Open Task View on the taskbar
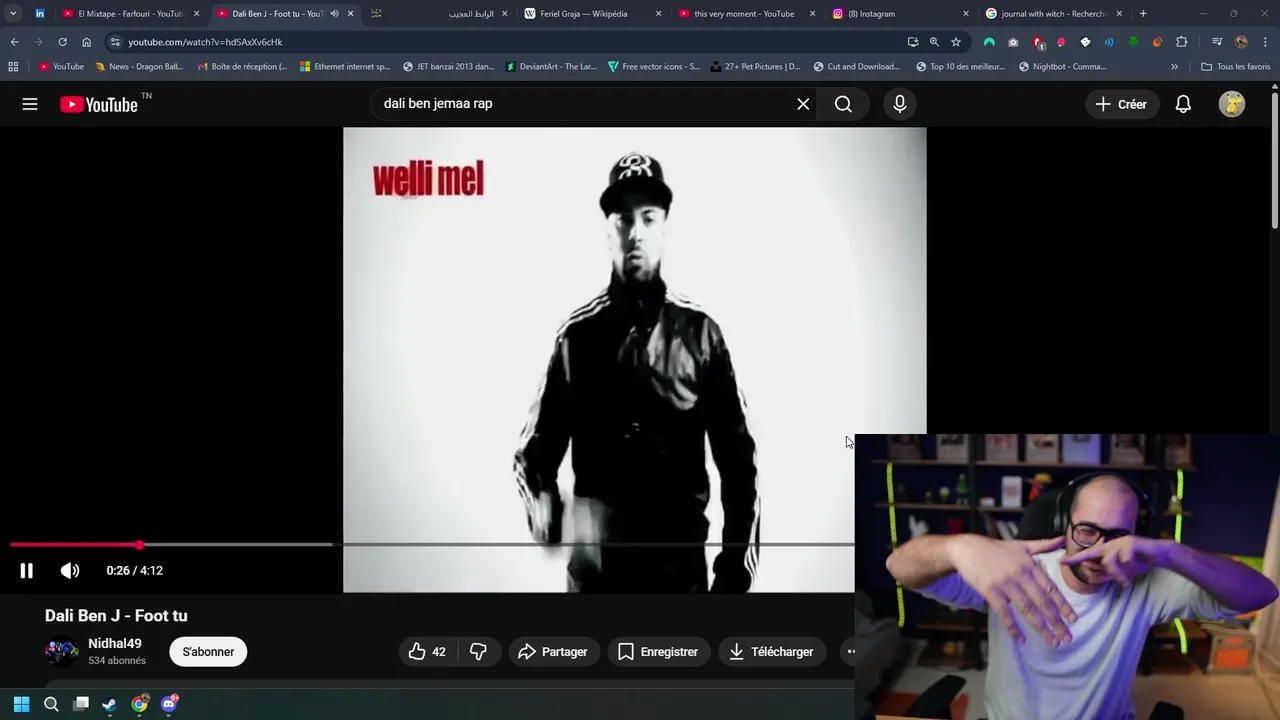 (x=81, y=704)
